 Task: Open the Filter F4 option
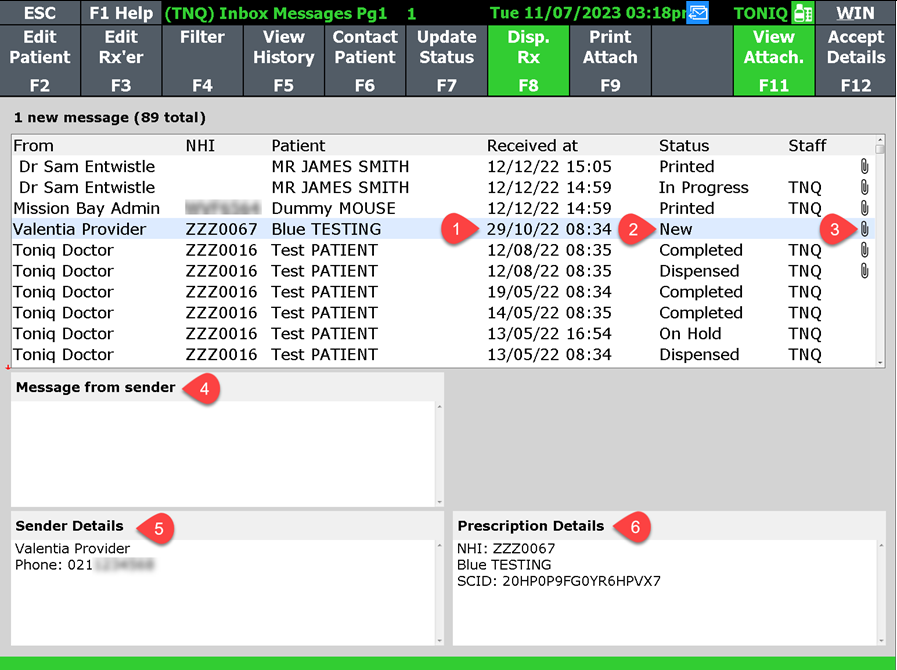click(x=202, y=60)
